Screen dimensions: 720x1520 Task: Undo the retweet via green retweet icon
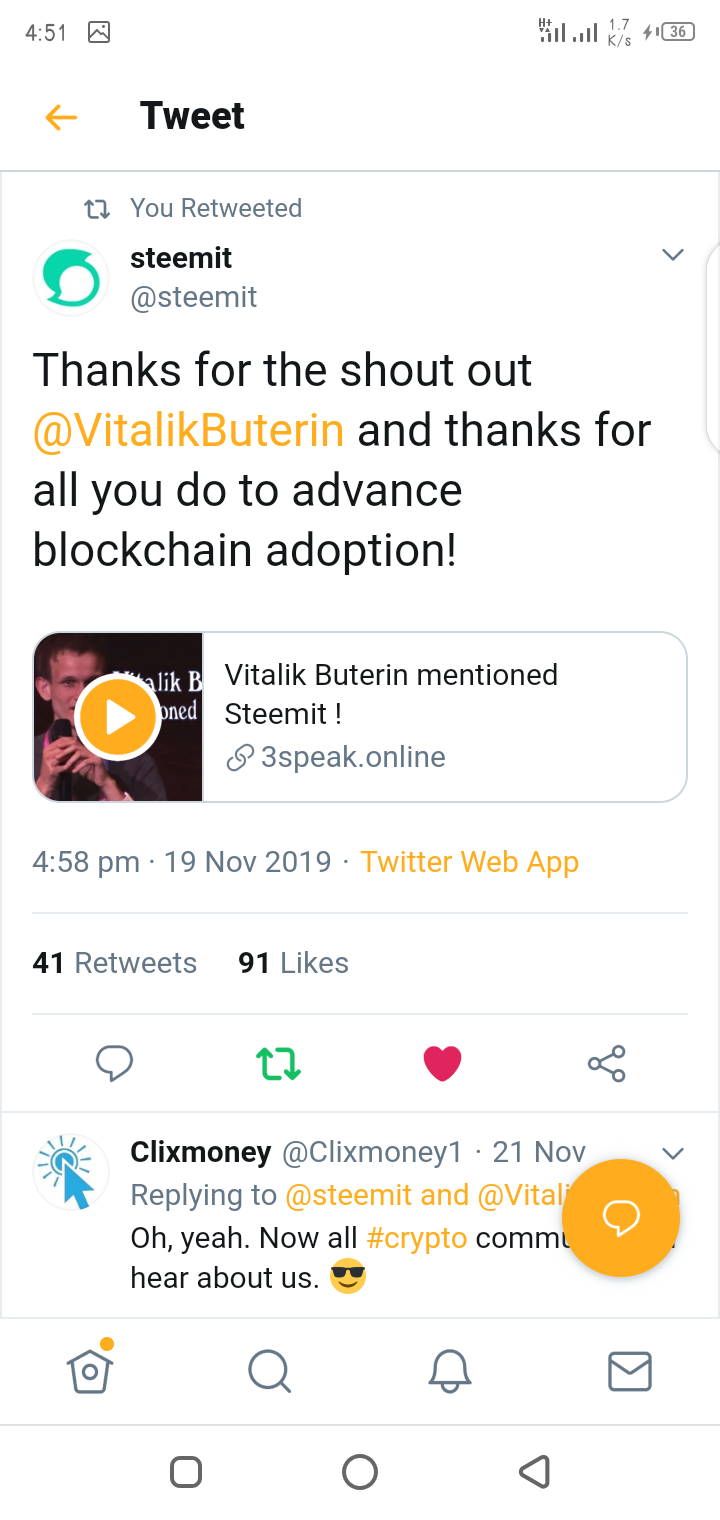point(279,1064)
